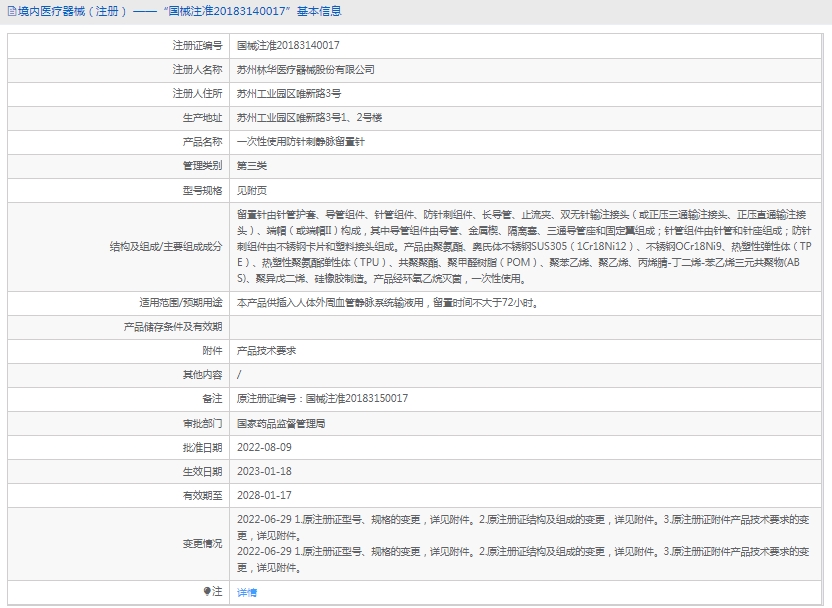Viewport: 832px width, 608px height.
Task: Click the 审批部门 label
Action: (x=202, y=423)
